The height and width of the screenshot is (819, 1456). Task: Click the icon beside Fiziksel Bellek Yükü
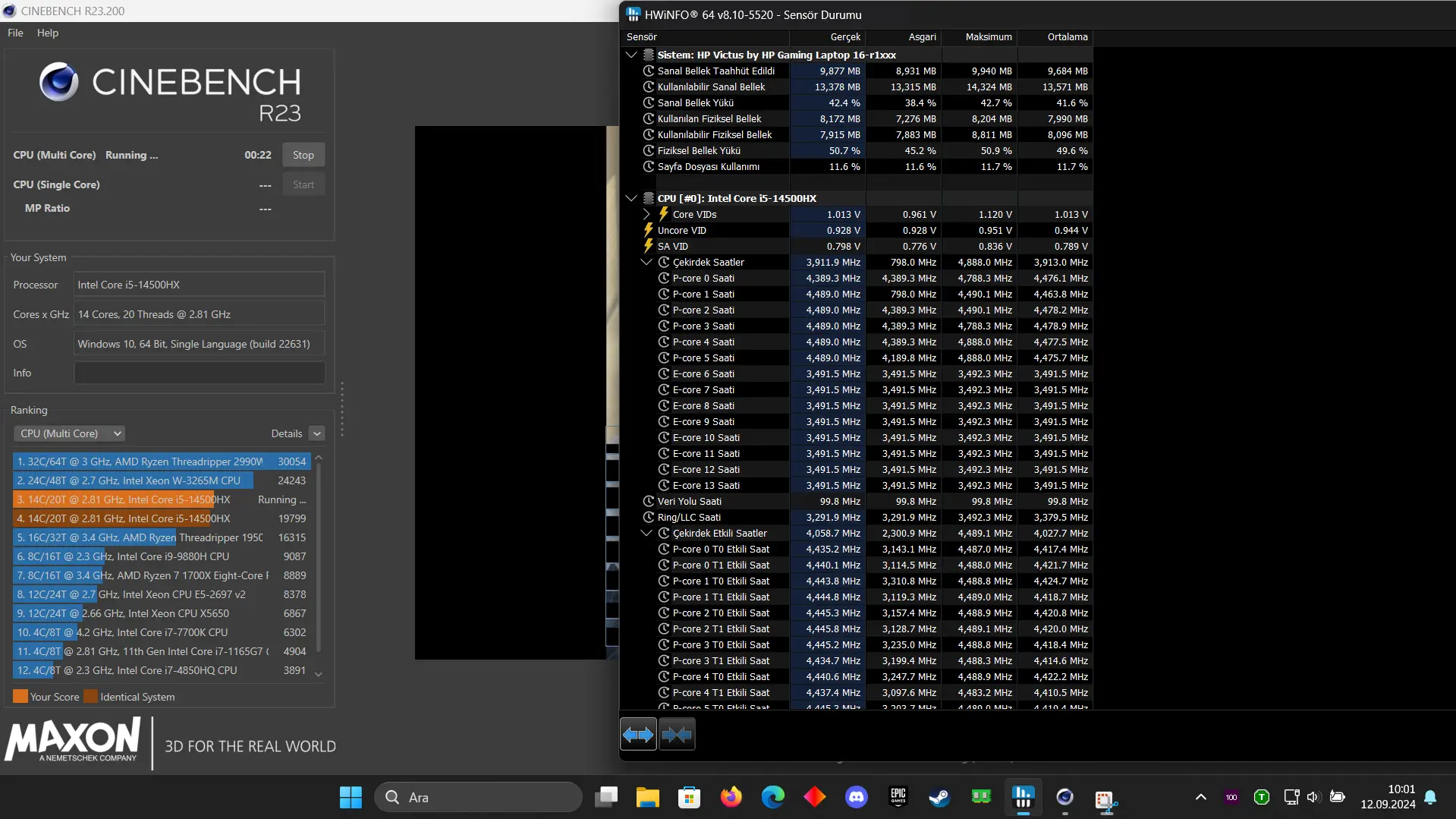click(649, 150)
